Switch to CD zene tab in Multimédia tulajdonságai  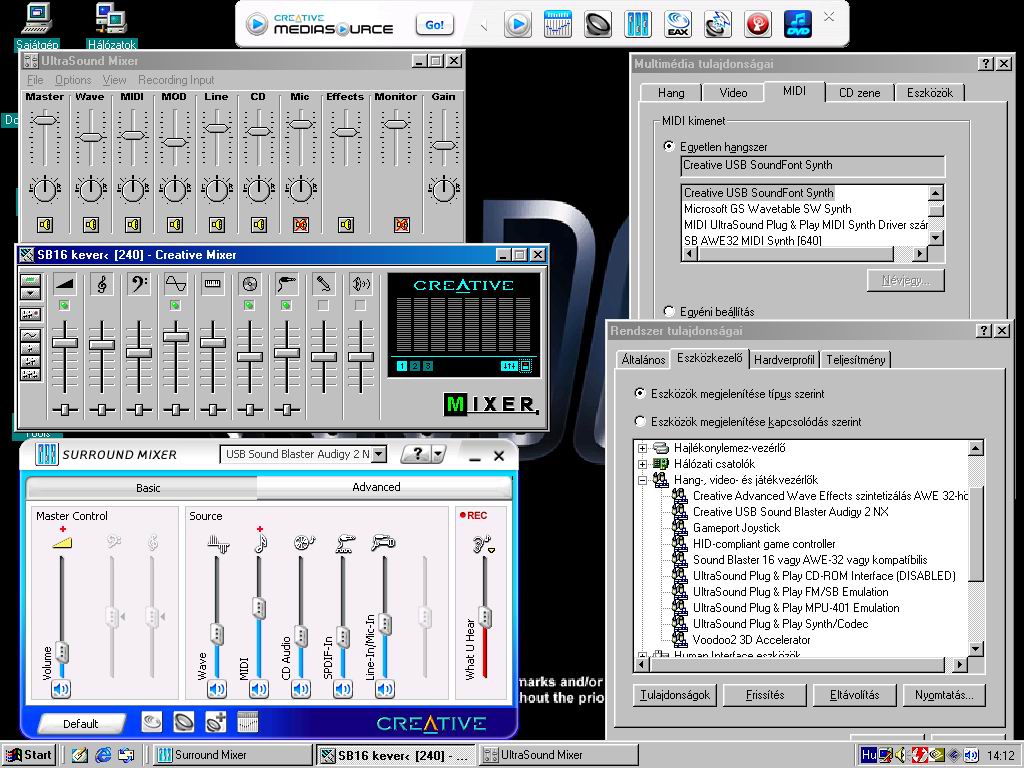(x=859, y=93)
